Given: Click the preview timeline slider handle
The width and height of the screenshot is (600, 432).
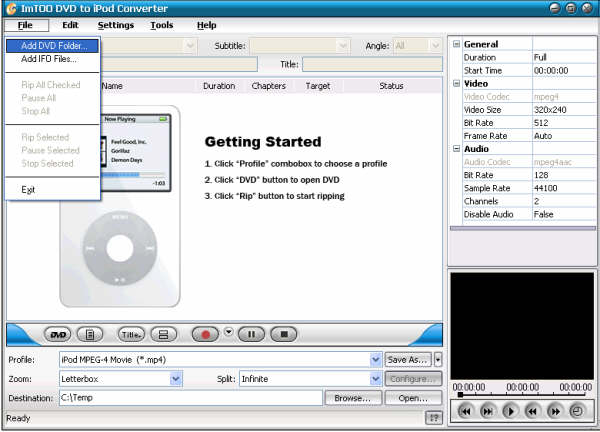Looking at the screenshot, I should point(461,394).
